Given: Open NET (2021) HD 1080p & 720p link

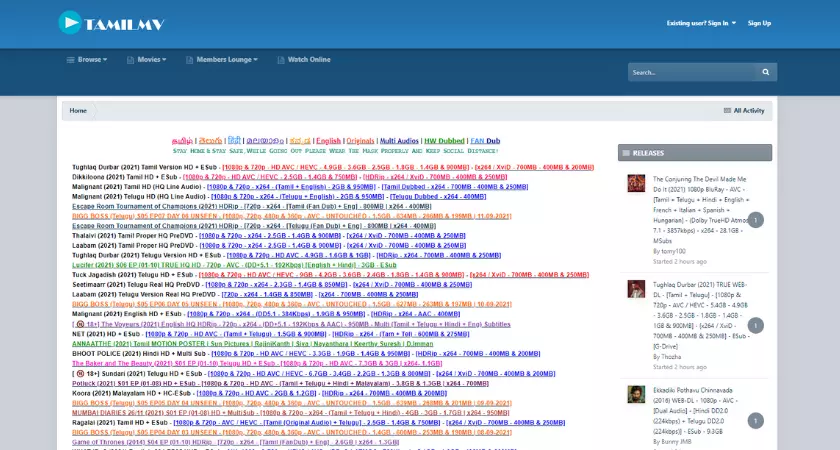Looking at the screenshot, I should (236, 334).
